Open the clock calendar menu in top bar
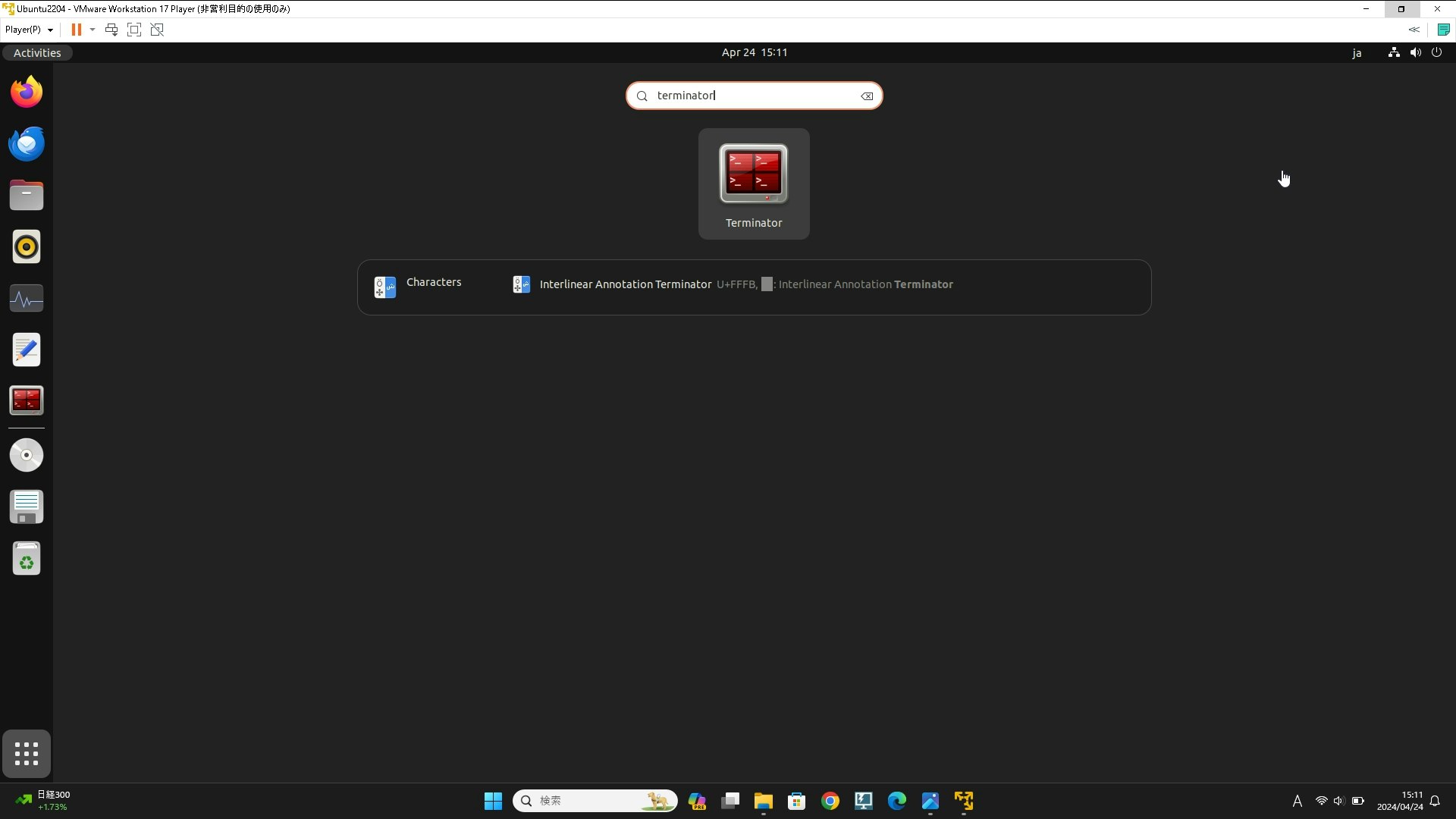Image resolution: width=1456 pixels, height=819 pixels. click(x=754, y=52)
